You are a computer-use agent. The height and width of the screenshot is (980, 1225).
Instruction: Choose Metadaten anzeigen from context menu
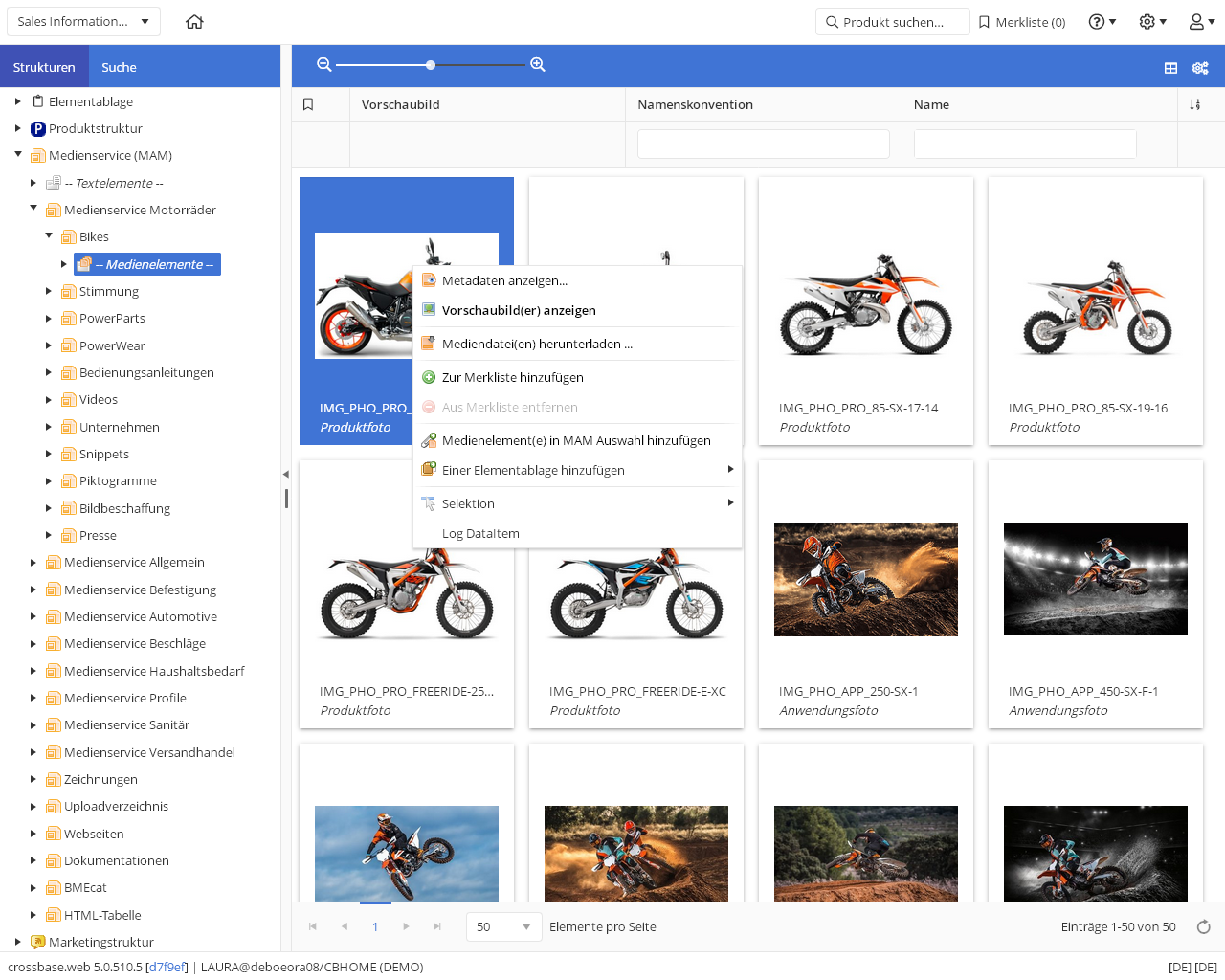(577, 280)
